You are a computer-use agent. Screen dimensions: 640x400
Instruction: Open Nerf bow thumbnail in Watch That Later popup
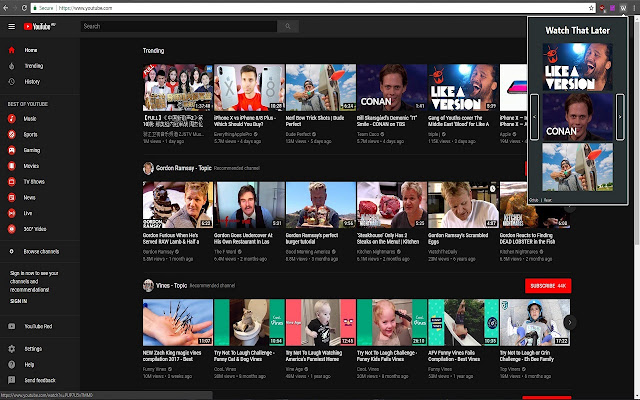578,167
